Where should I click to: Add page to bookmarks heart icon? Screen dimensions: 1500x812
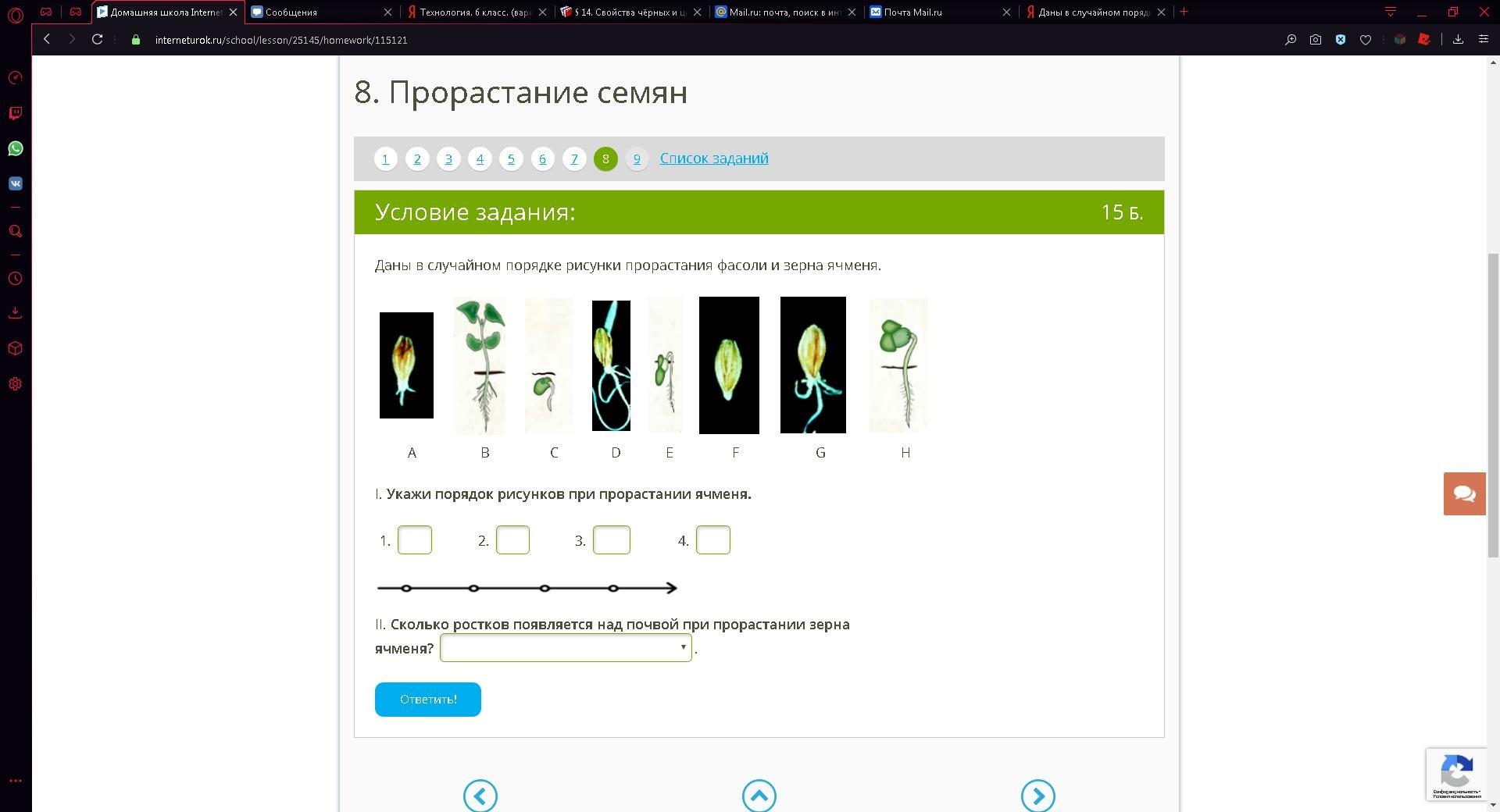click(1366, 40)
